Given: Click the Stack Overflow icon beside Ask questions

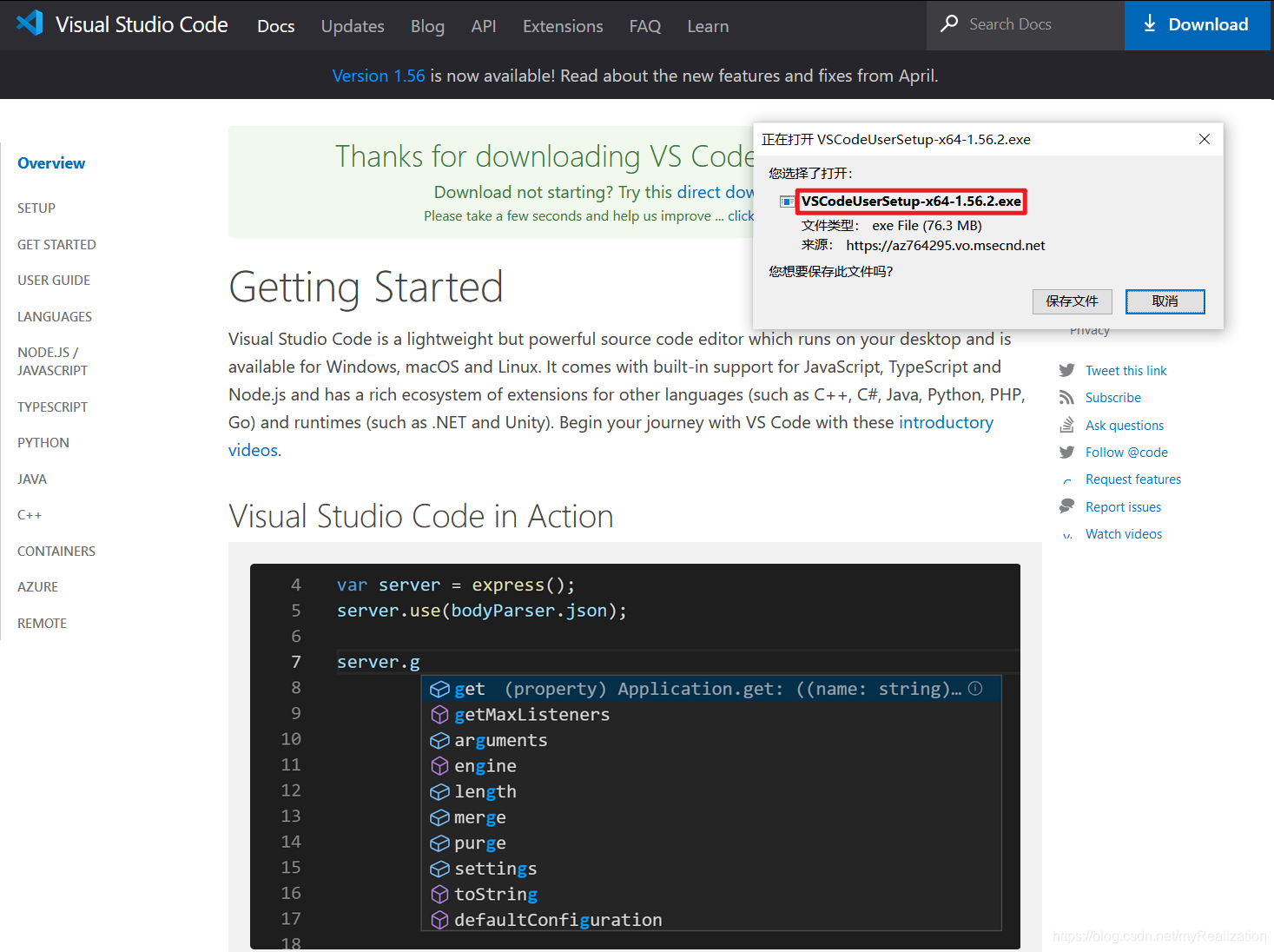Looking at the screenshot, I should click(x=1066, y=425).
